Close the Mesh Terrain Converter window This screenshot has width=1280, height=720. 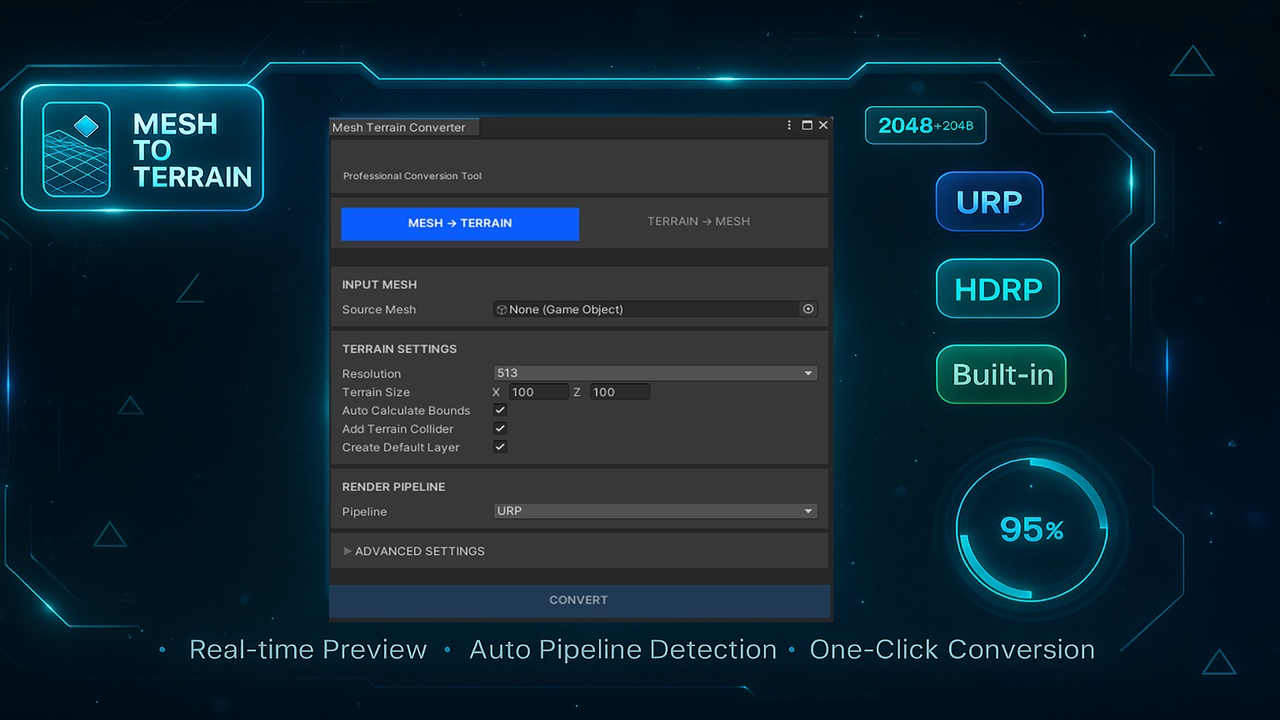(823, 126)
